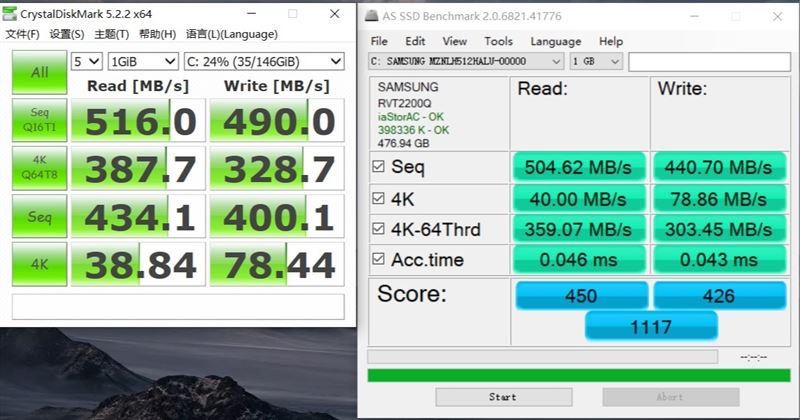Image resolution: width=800 pixels, height=420 pixels.
Task: Uncheck the Acc.time test checkbox
Action: 378,259
